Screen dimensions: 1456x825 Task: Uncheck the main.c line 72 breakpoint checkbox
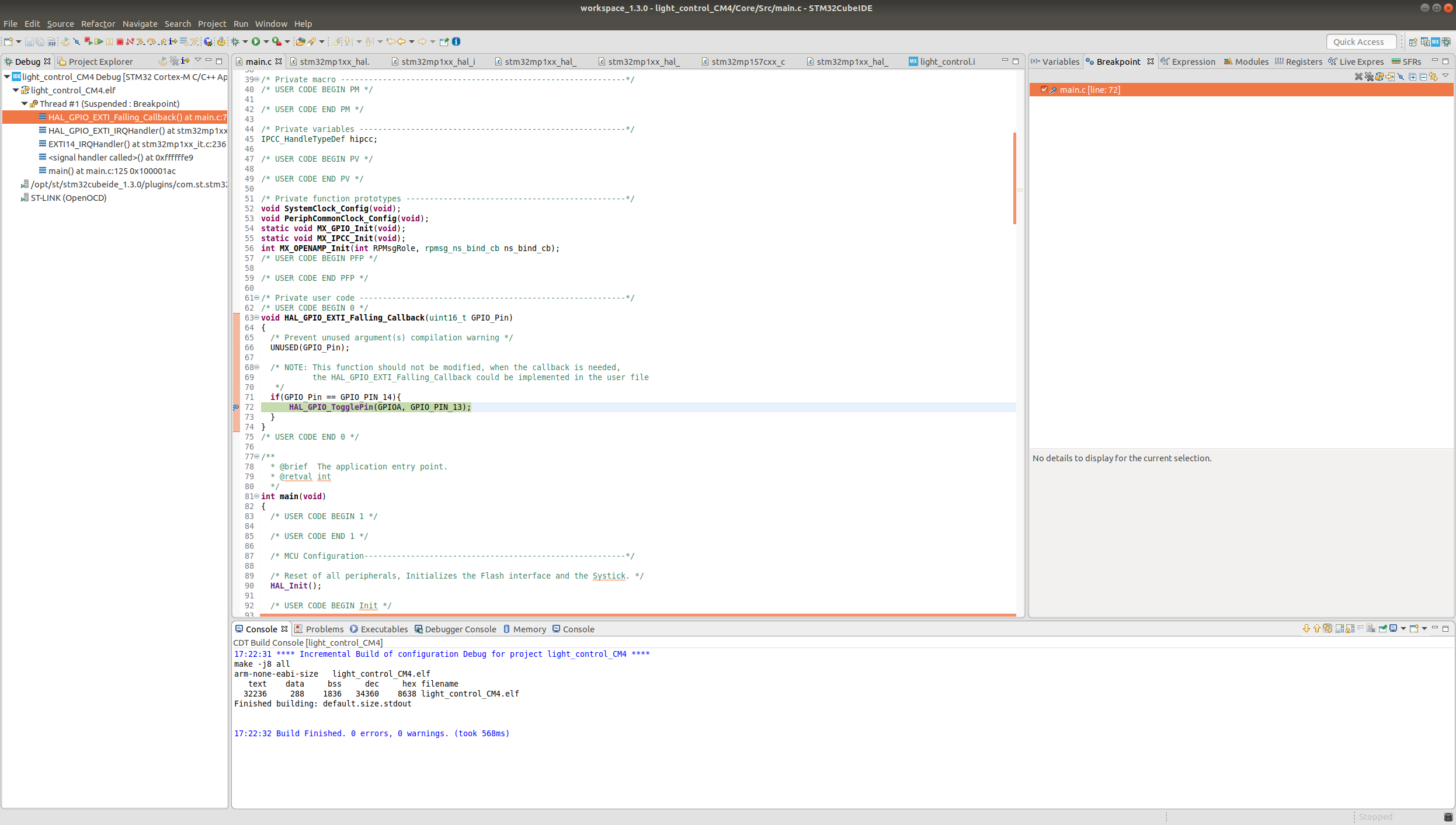pos(1044,89)
